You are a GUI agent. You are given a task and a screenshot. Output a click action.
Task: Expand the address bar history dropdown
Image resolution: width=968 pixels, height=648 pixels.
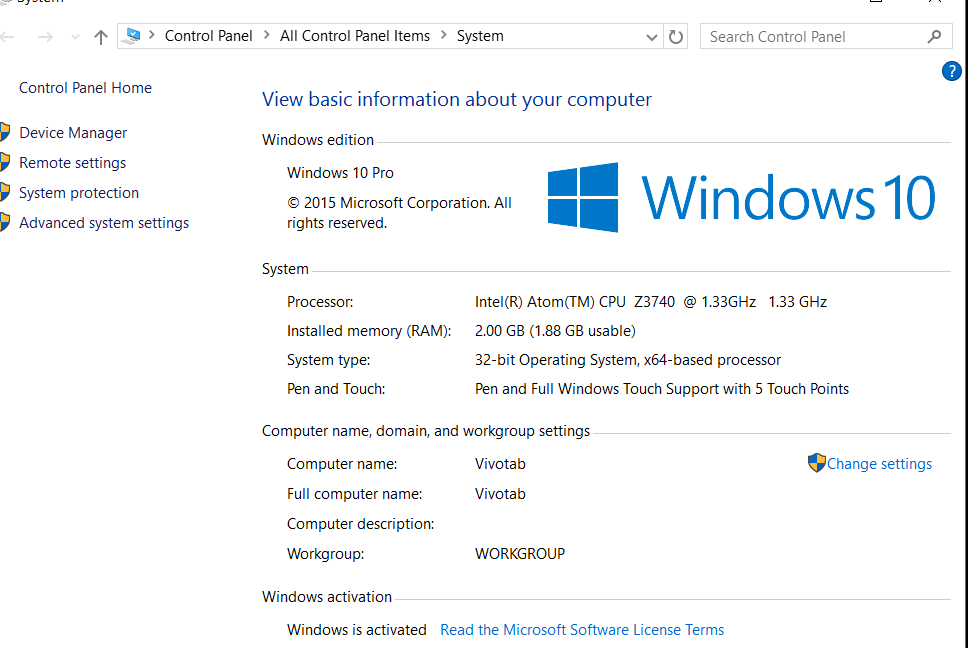651,38
